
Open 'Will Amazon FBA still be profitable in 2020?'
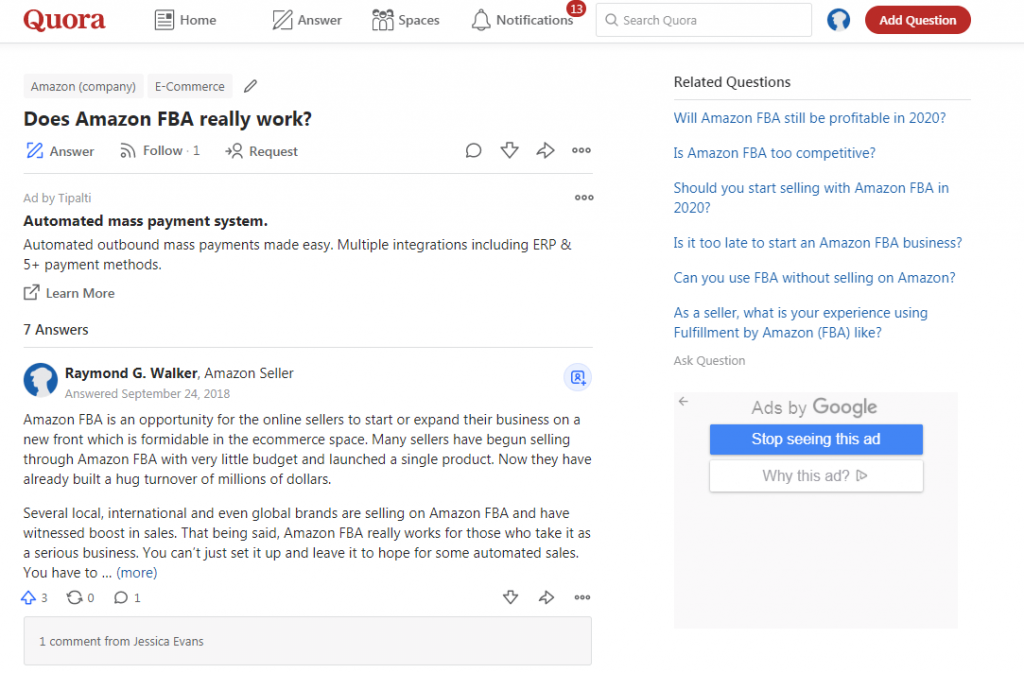point(810,118)
